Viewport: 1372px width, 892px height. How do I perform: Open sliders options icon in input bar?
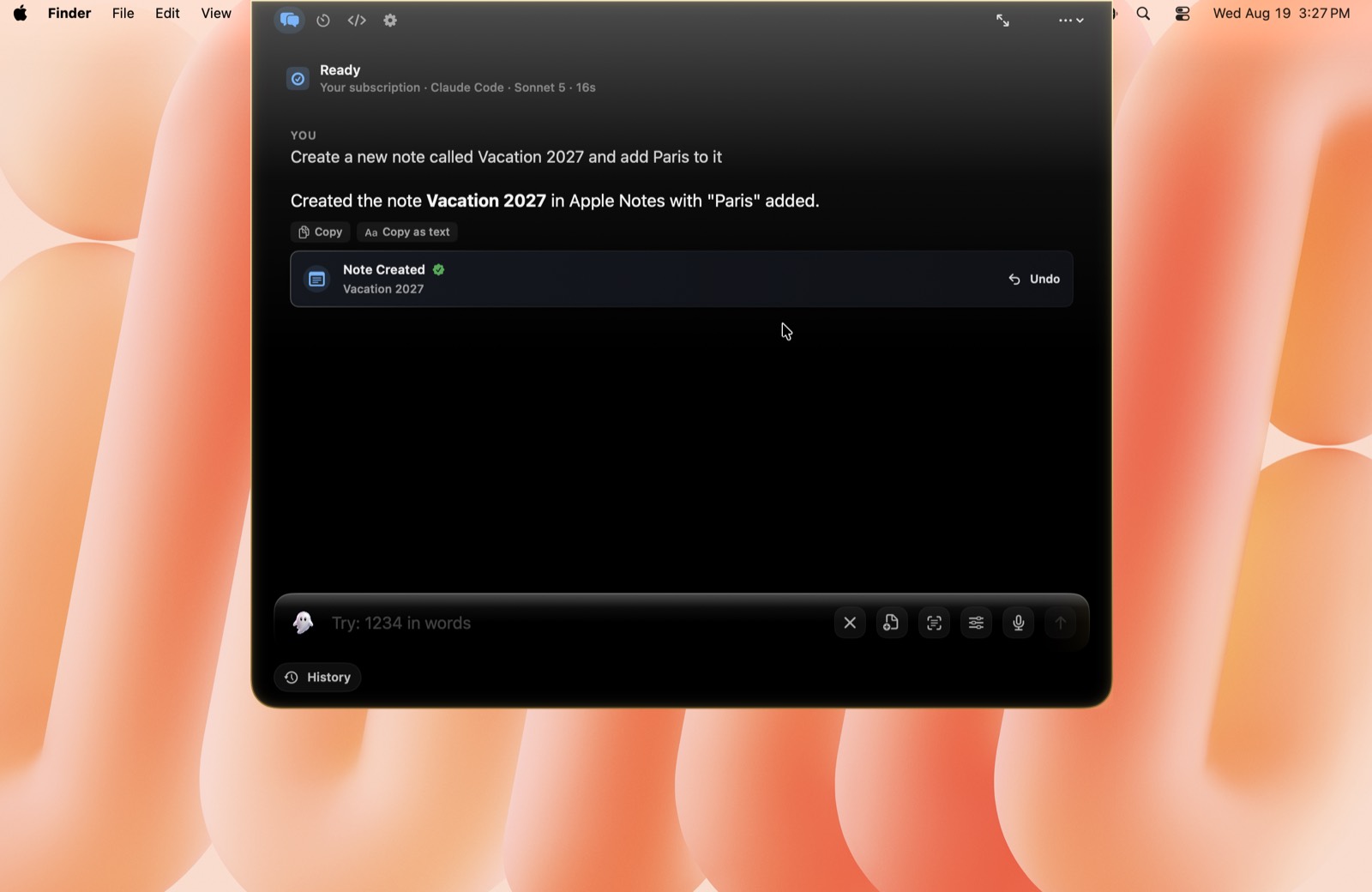click(977, 624)
